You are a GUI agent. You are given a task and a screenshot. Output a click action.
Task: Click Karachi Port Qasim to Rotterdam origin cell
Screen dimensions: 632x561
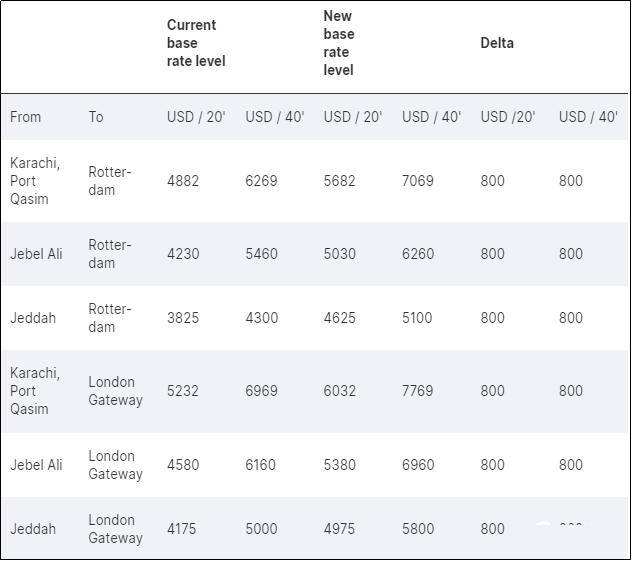coord(35,181)
